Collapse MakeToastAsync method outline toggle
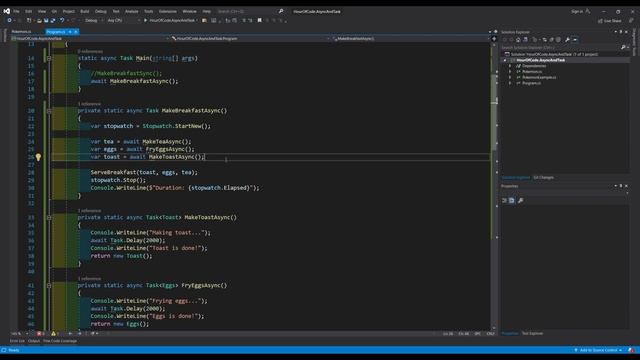This screenshot has height=360, width=640. [49, 218]
